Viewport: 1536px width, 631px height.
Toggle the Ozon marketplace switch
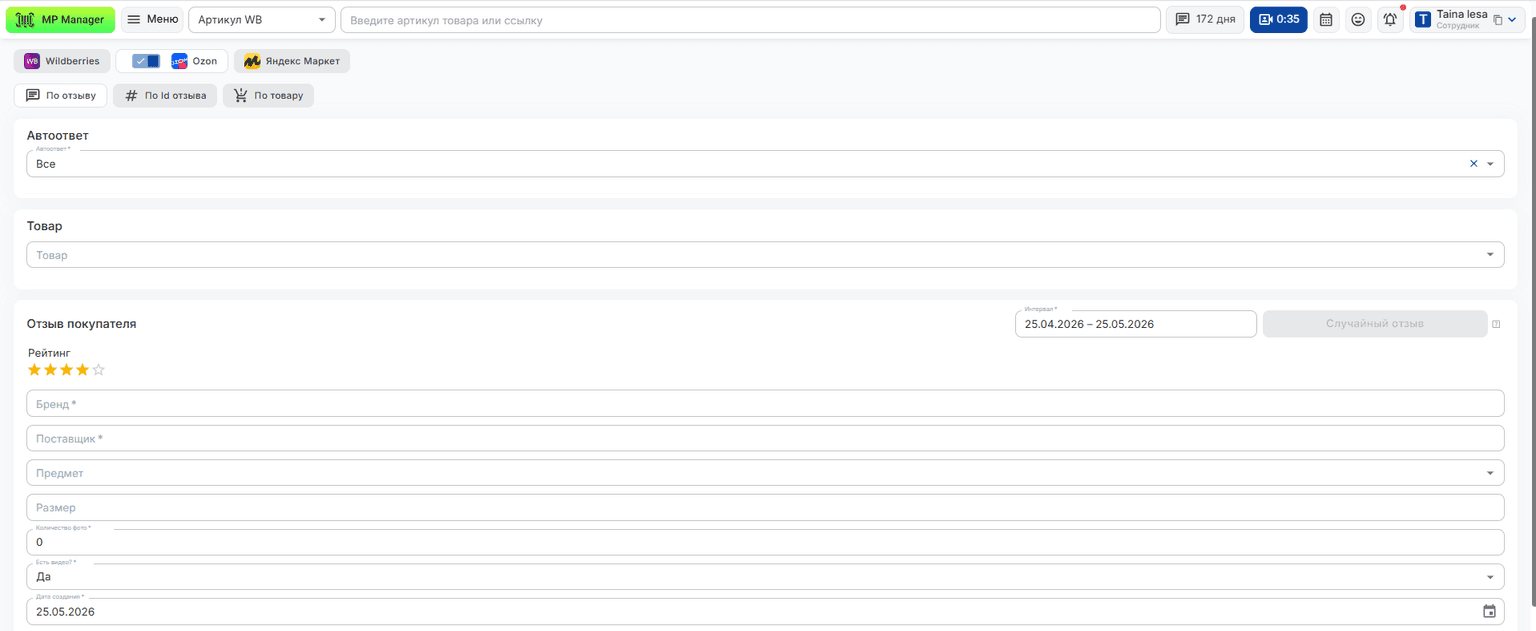coord(146,61)
